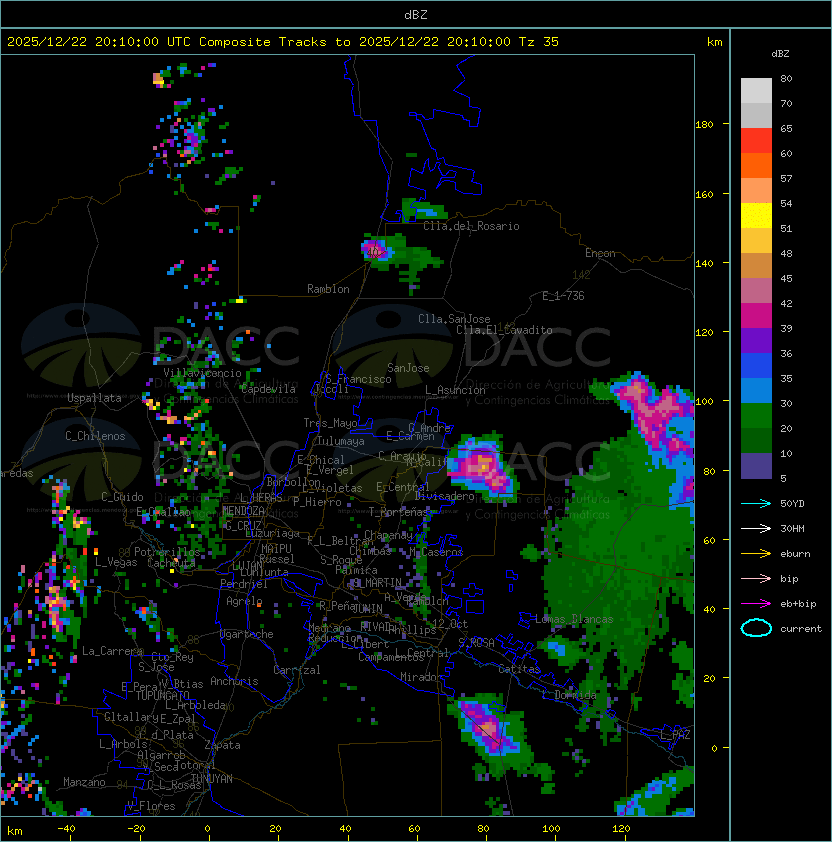The height and width of the screenshot is (842, 832).
Task: Click the 'V_Flores' map label
Action: [151, 806]
